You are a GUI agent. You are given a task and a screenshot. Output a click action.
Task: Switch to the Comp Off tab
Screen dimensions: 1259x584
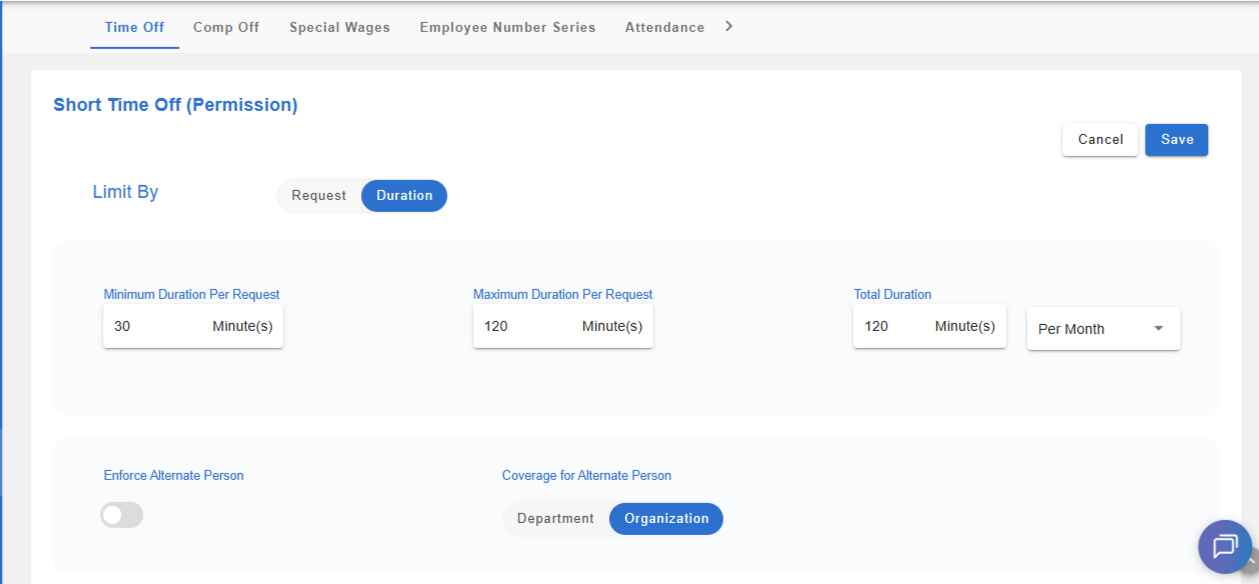tap(226, 27)
